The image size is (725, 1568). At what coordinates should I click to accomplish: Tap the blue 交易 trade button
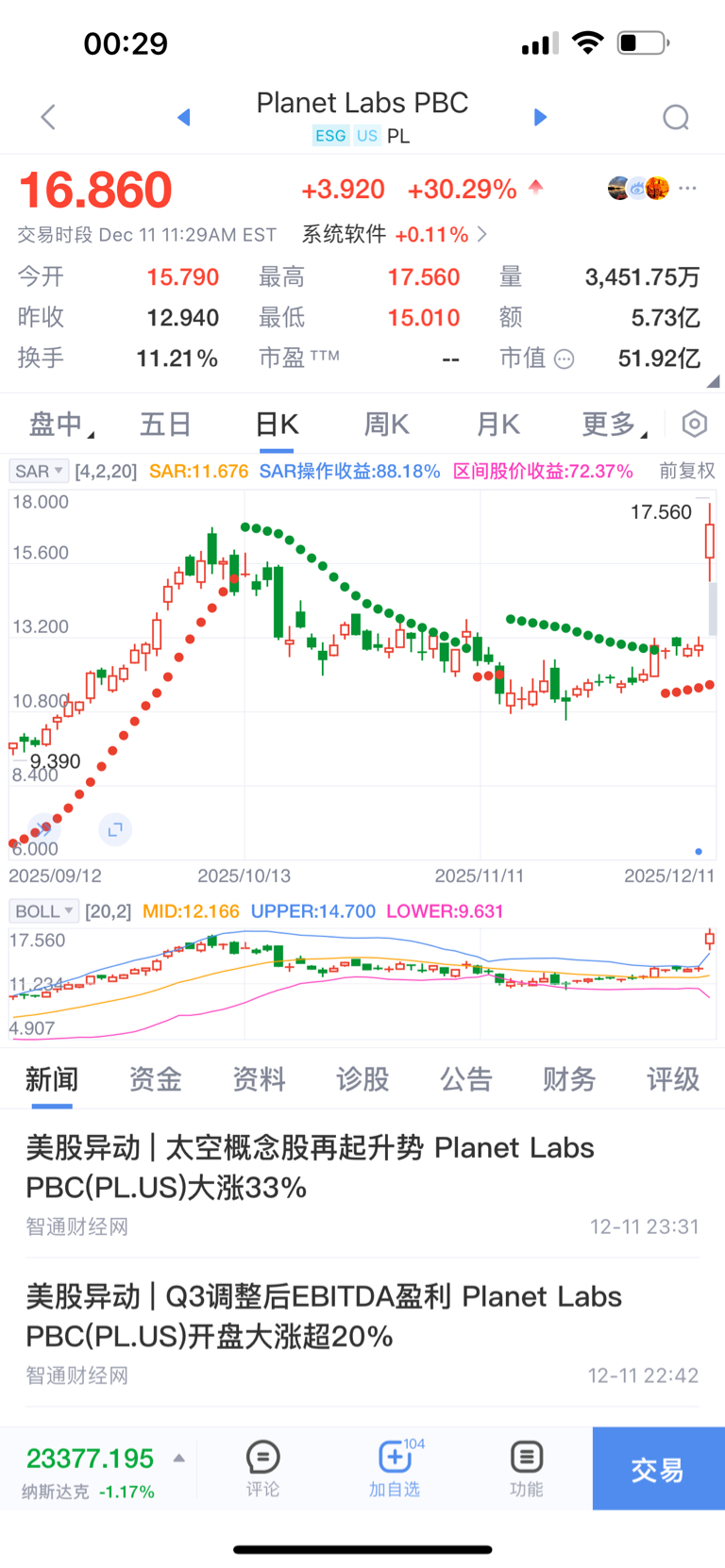click(x=659, y=1469)
